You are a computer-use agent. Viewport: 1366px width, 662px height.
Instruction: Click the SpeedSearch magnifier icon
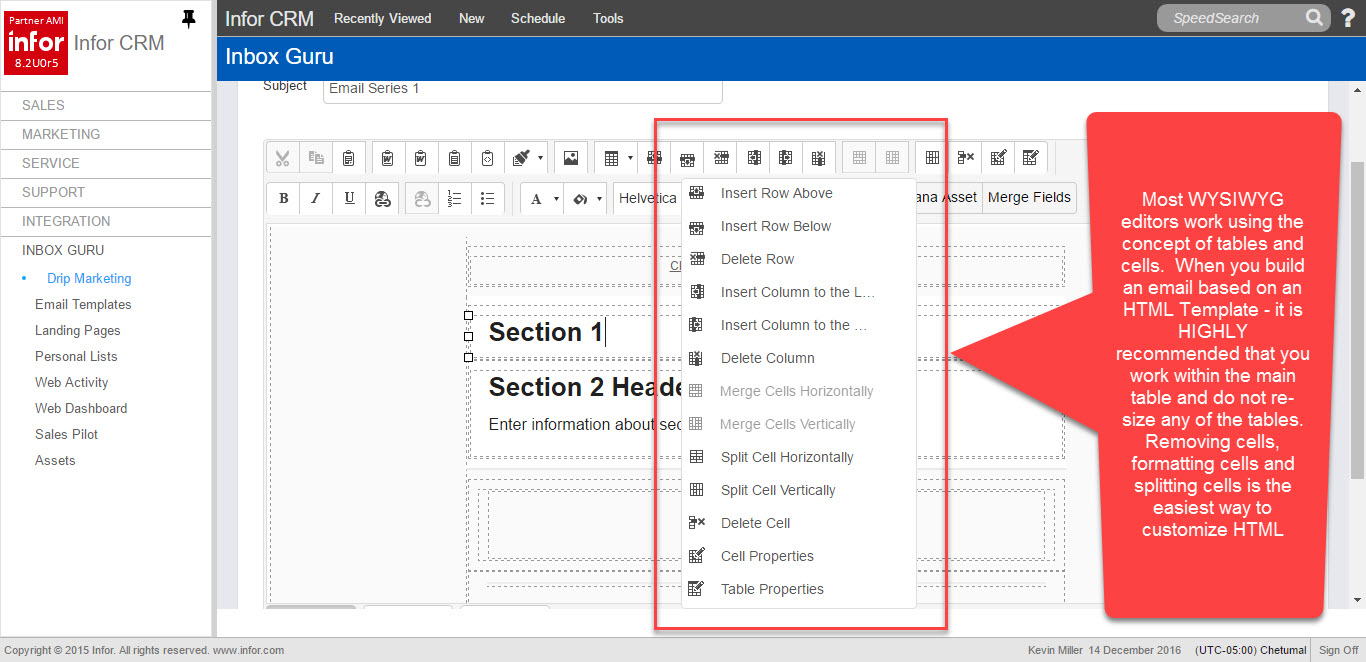tap(1314, 18)
